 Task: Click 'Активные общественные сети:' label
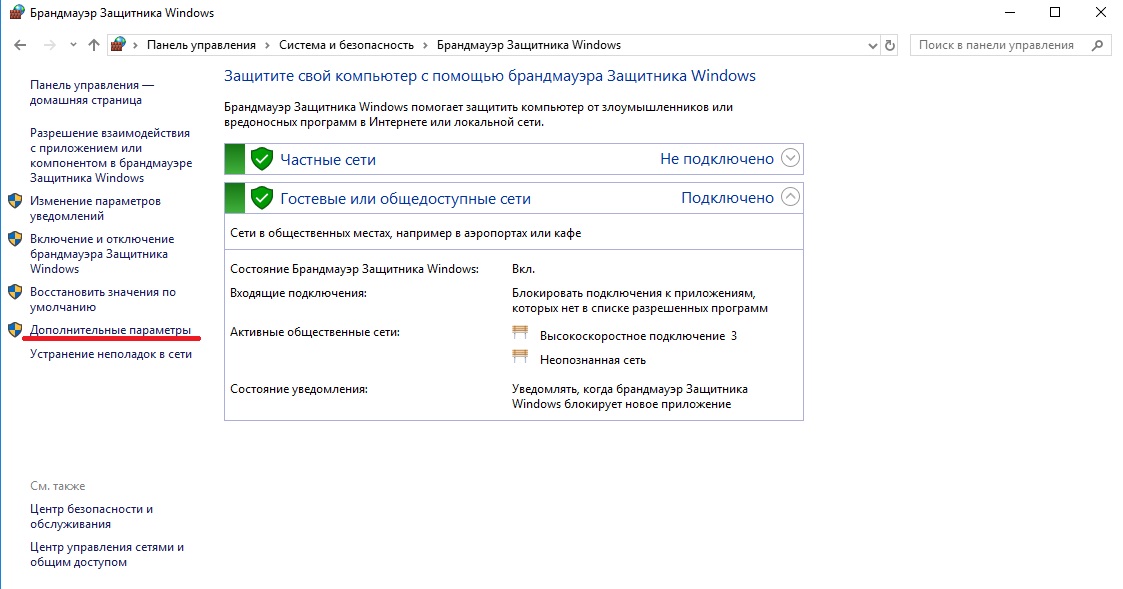pyautogui.click(x=315, y=332)
